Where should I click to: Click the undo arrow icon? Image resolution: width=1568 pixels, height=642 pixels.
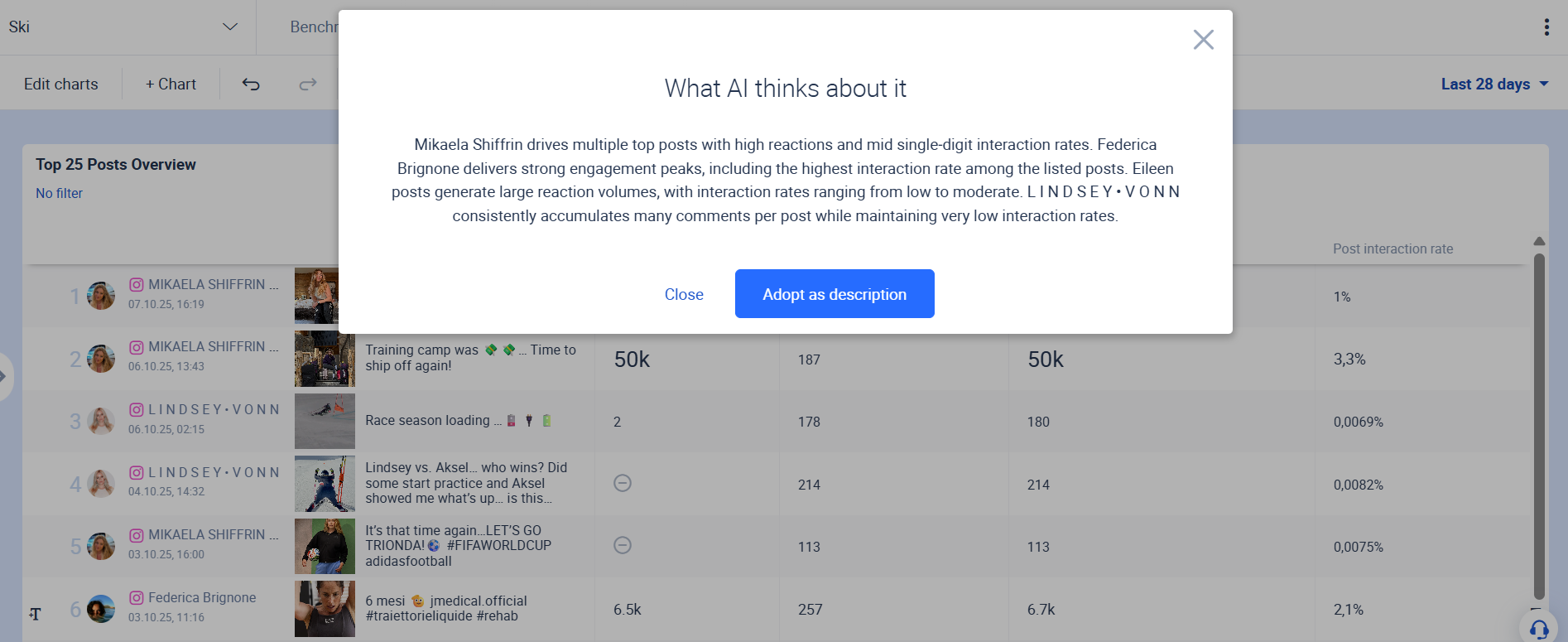(x=250, y=84)
